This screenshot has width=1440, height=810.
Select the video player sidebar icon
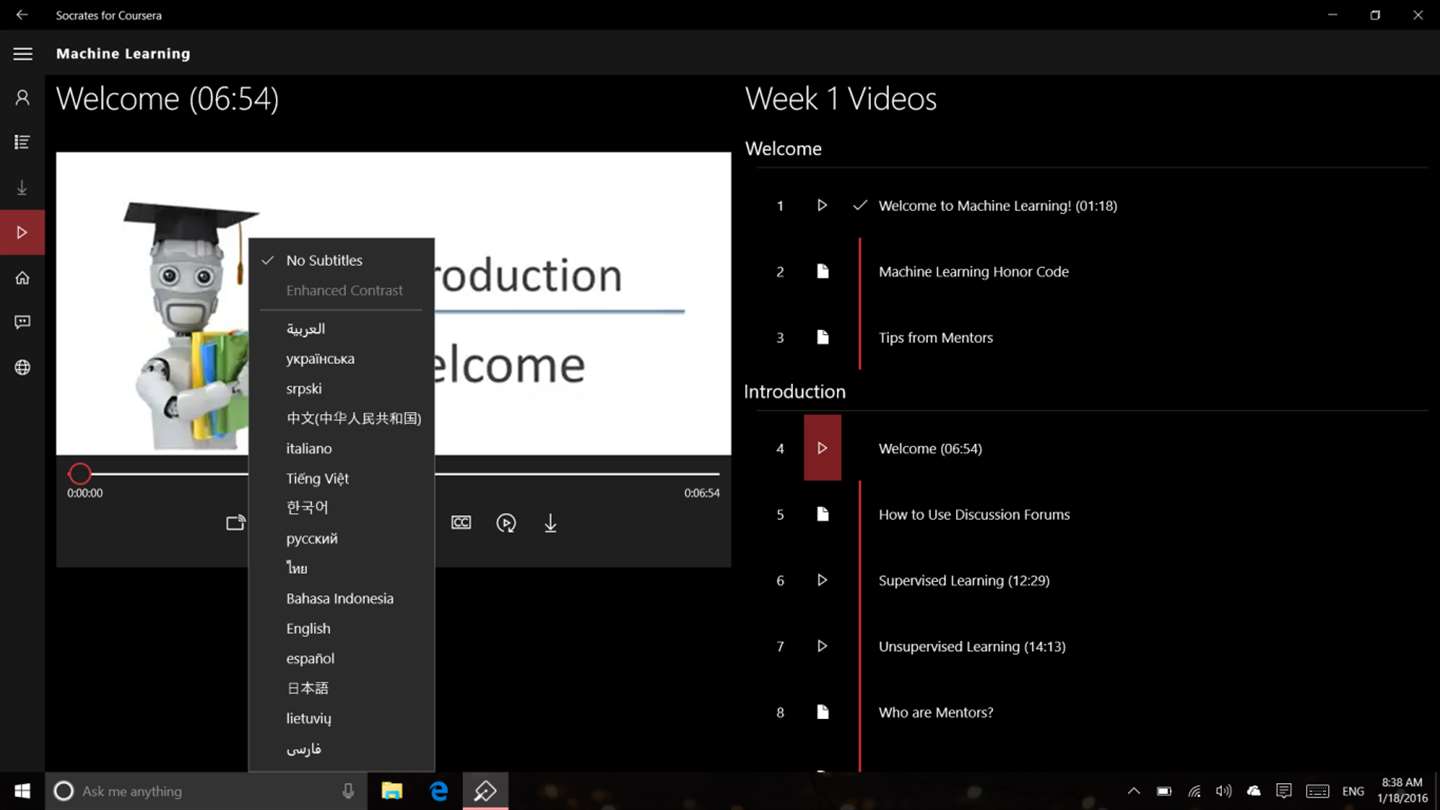click(x=22, y=233)
